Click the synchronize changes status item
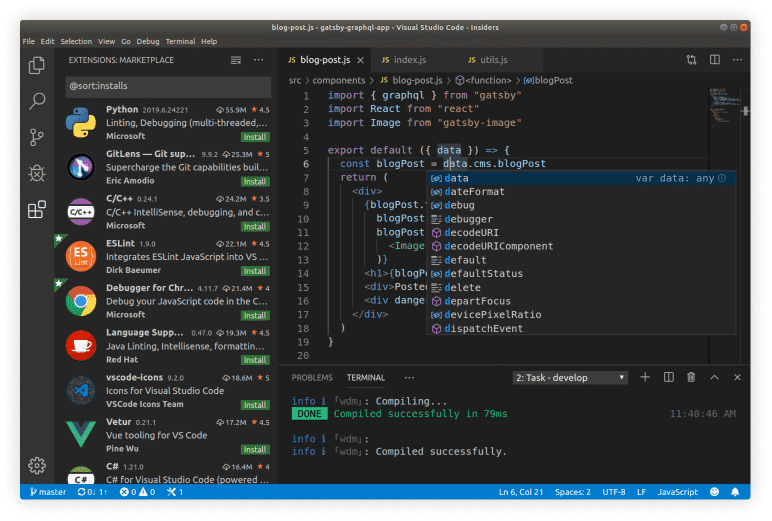772x521 pixels. (x=92, y=492)
